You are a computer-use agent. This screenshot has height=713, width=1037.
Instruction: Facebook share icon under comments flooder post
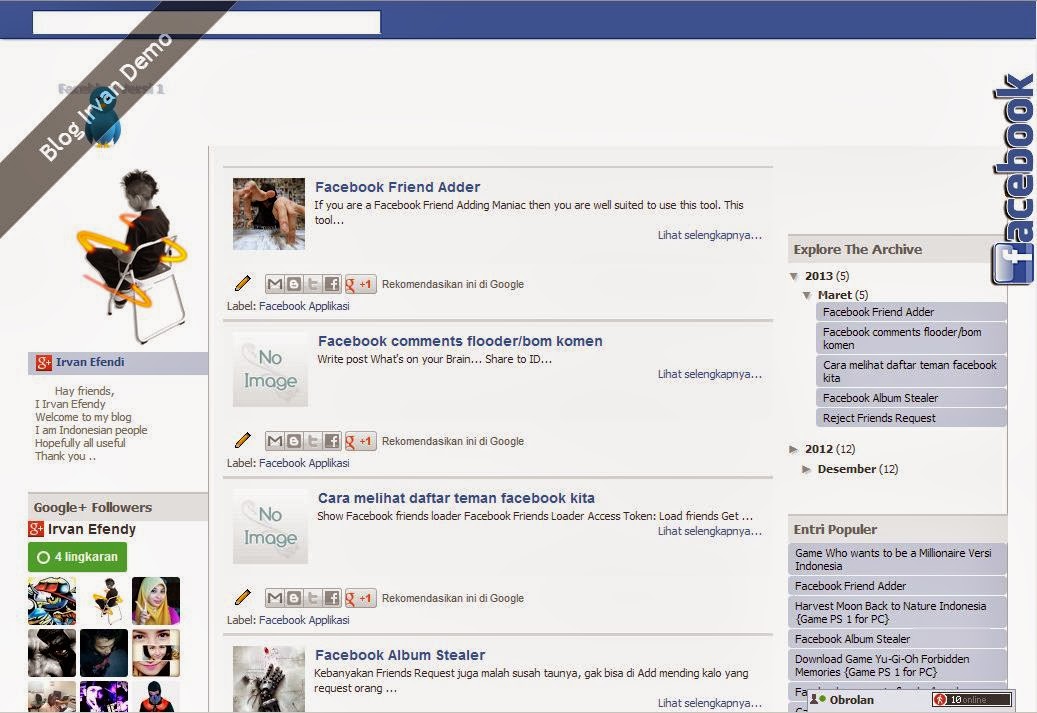(x=332, y=441)
